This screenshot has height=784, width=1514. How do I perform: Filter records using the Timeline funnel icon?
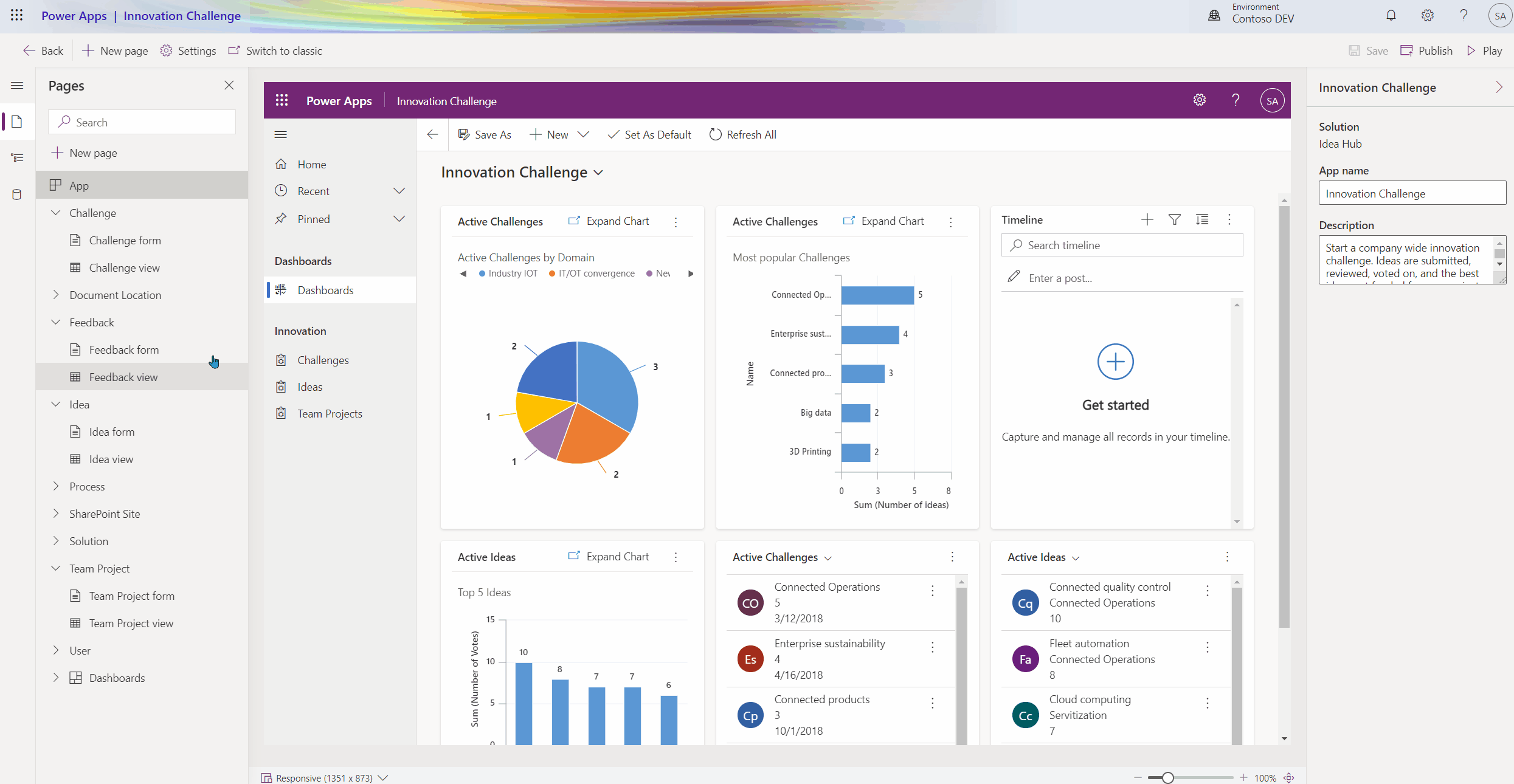click(x=1175, y=219)
